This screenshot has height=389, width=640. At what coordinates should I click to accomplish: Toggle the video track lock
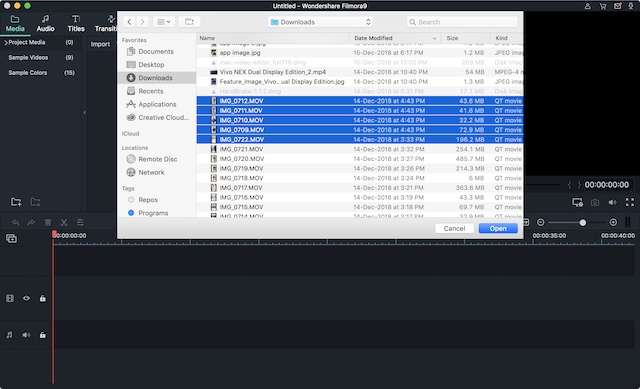pyautogui.click(x=42, y=298)
